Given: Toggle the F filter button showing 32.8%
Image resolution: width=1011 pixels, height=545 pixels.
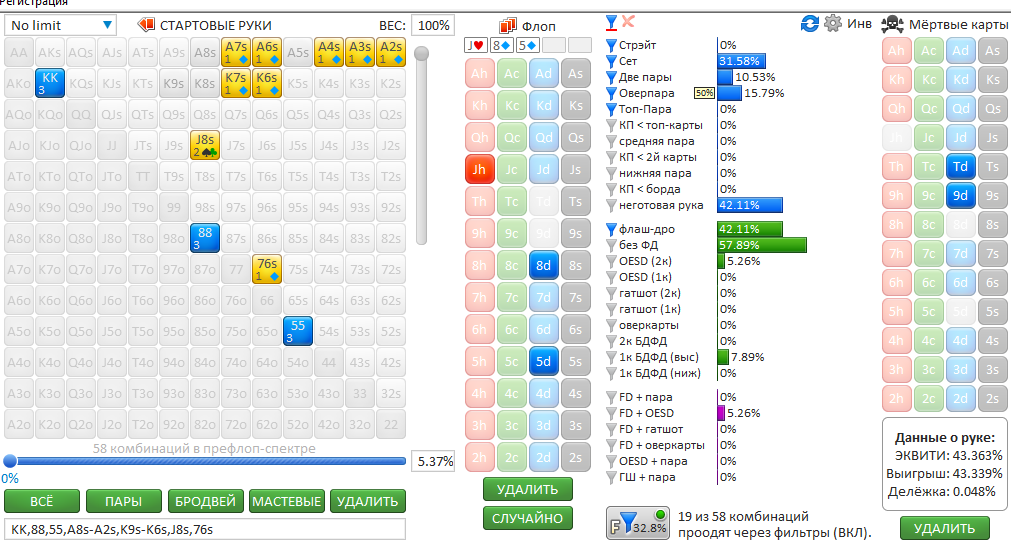Looking at the screenshot, I should point(636,523).
